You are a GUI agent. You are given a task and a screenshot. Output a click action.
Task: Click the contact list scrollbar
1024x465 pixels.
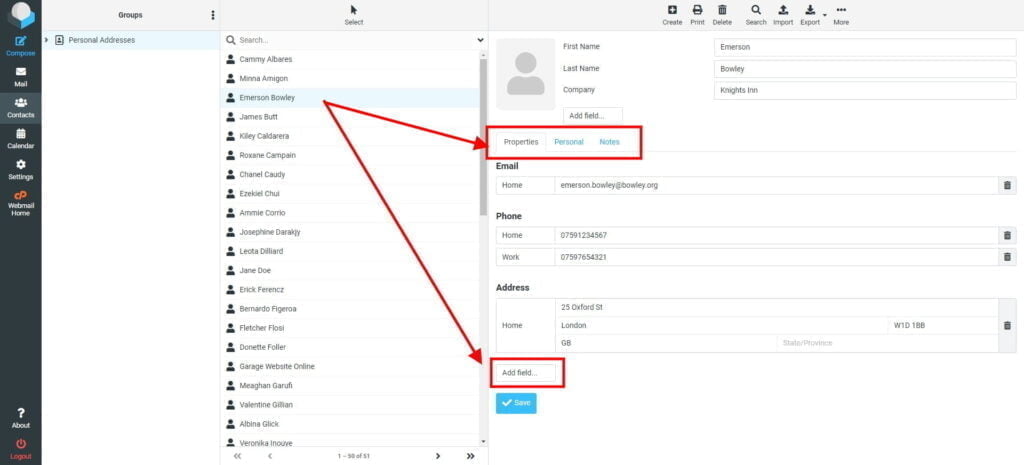pyautogui.click(x=483, y=137)
